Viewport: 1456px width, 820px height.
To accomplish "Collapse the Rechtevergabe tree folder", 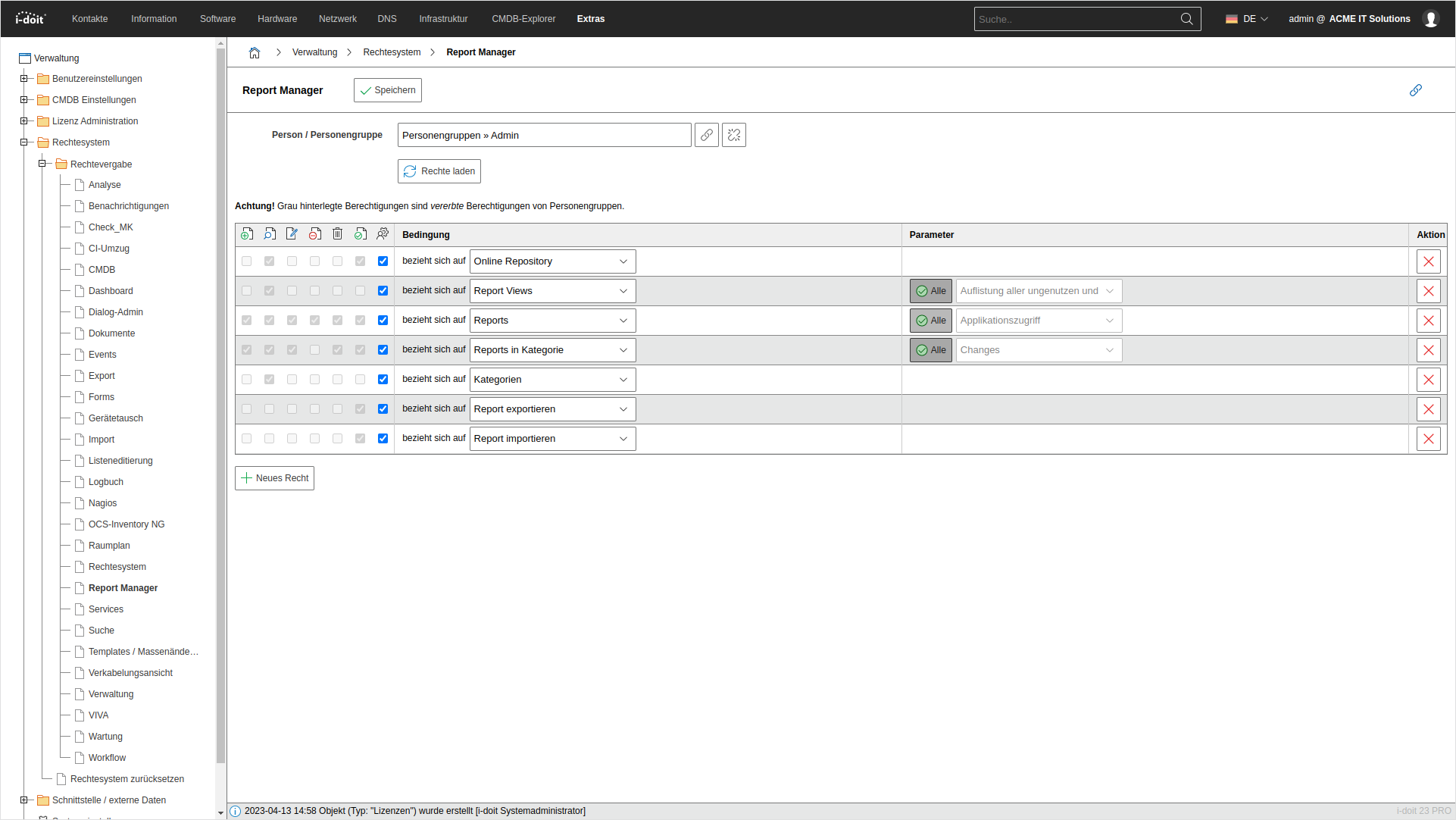I will (x=42, y=164).
